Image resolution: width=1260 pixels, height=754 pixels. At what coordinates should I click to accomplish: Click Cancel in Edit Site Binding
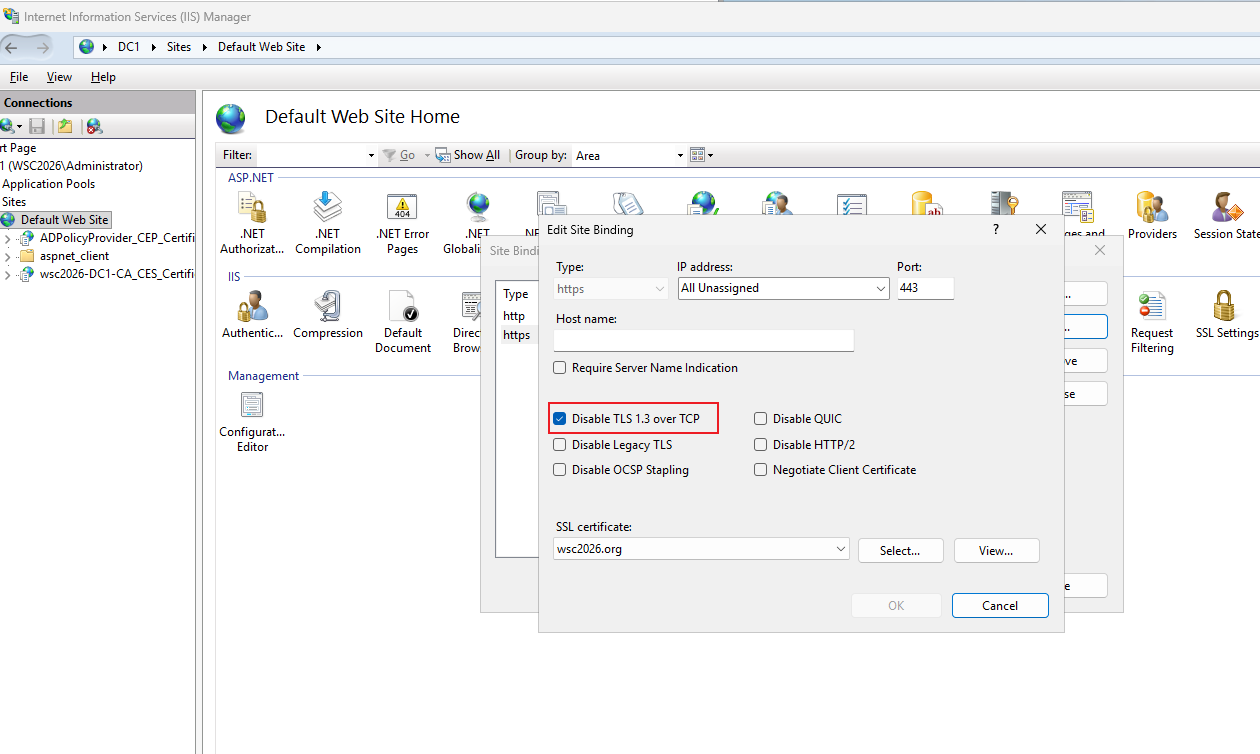(x=1000, y=606)
